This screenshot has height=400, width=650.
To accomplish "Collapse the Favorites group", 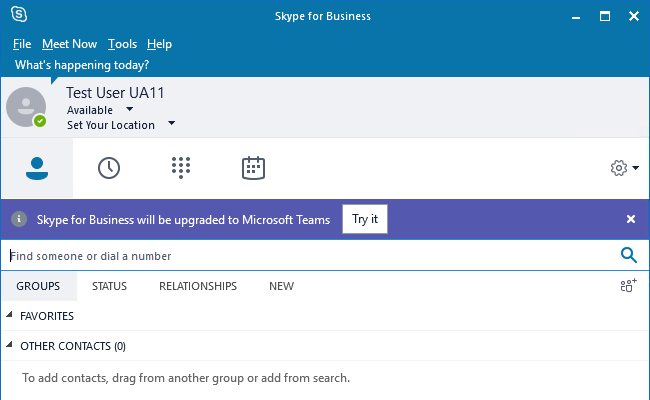I will point(10,316).
